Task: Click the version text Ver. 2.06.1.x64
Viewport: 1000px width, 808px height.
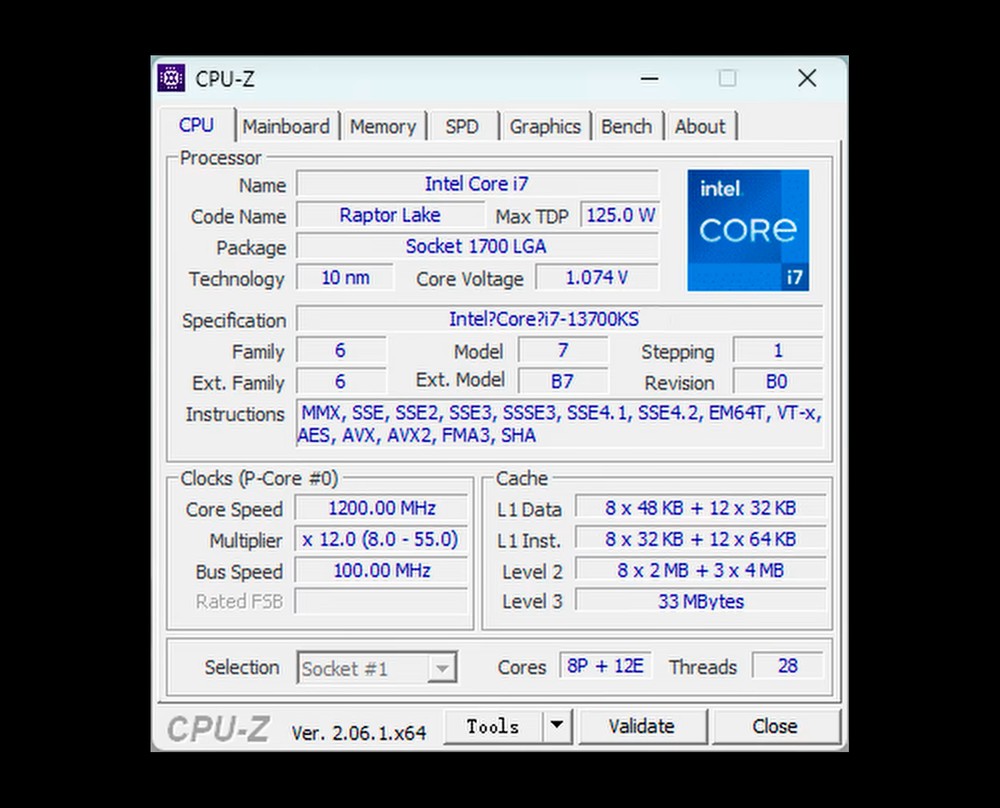Action: tap(358, 733)
